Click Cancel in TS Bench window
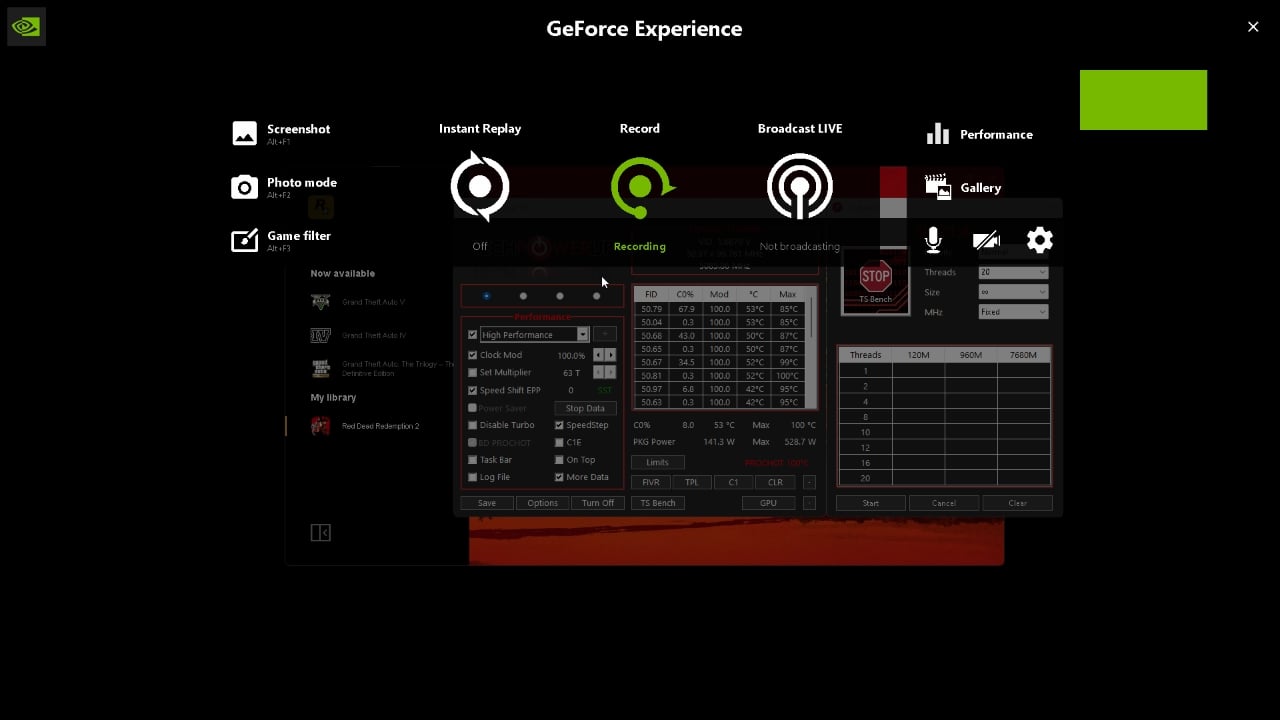This screenshot has height=720, width=1280. click(x=944, y=503)
